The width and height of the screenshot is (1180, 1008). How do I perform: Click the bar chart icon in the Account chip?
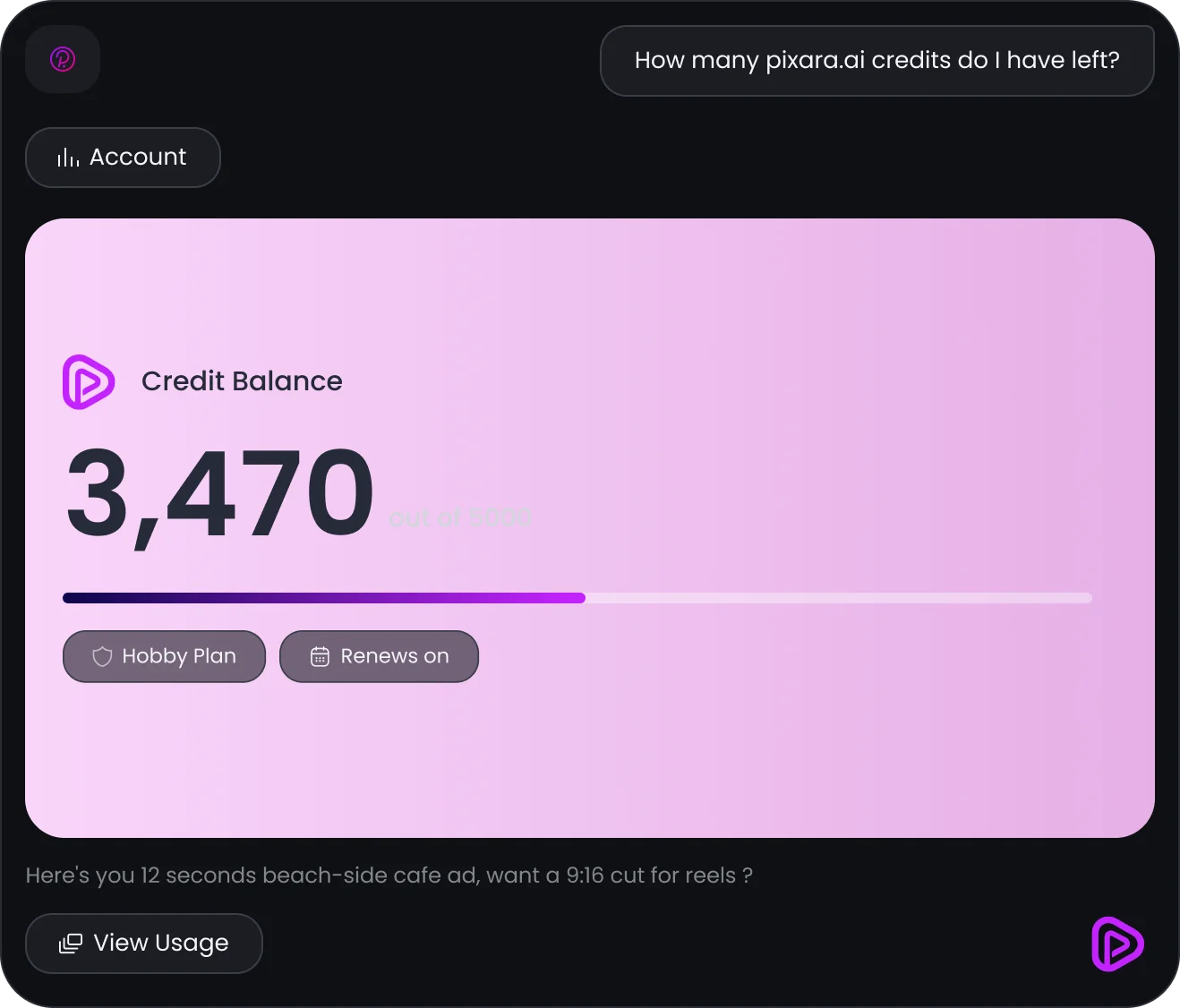tap(68, 158)
